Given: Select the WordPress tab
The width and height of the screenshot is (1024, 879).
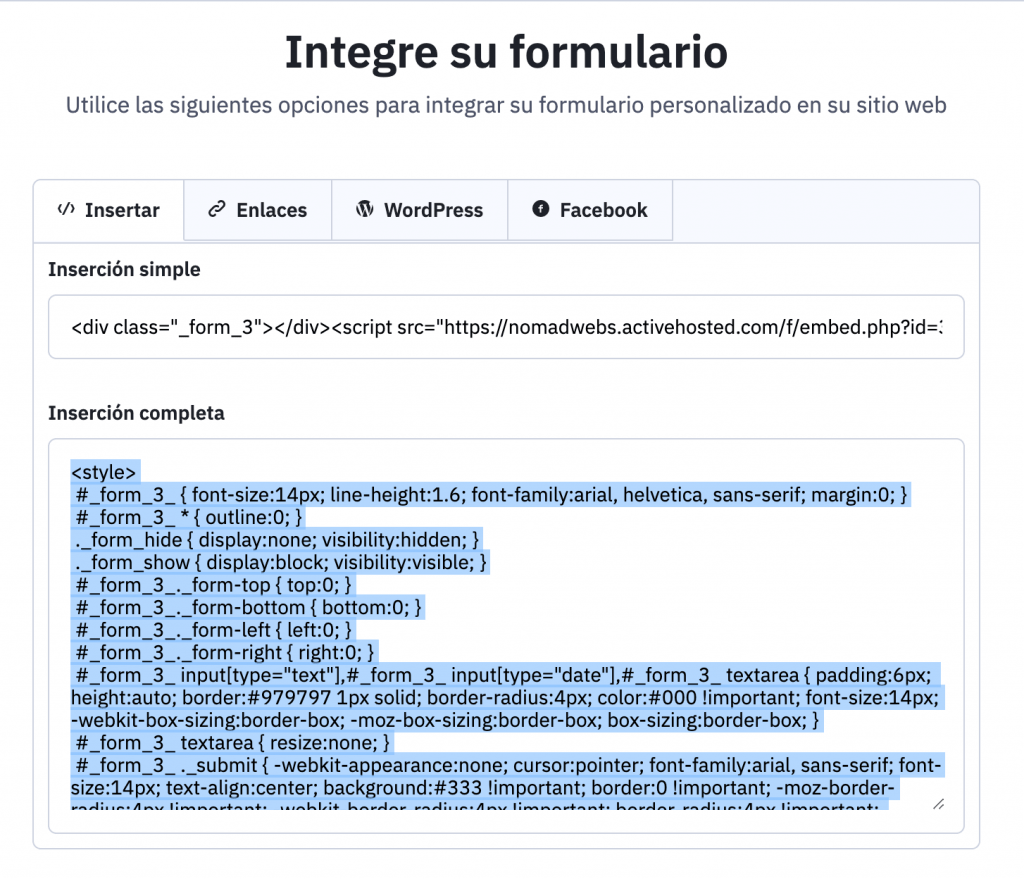Looking at the screenshot, I should click(420, 210).
